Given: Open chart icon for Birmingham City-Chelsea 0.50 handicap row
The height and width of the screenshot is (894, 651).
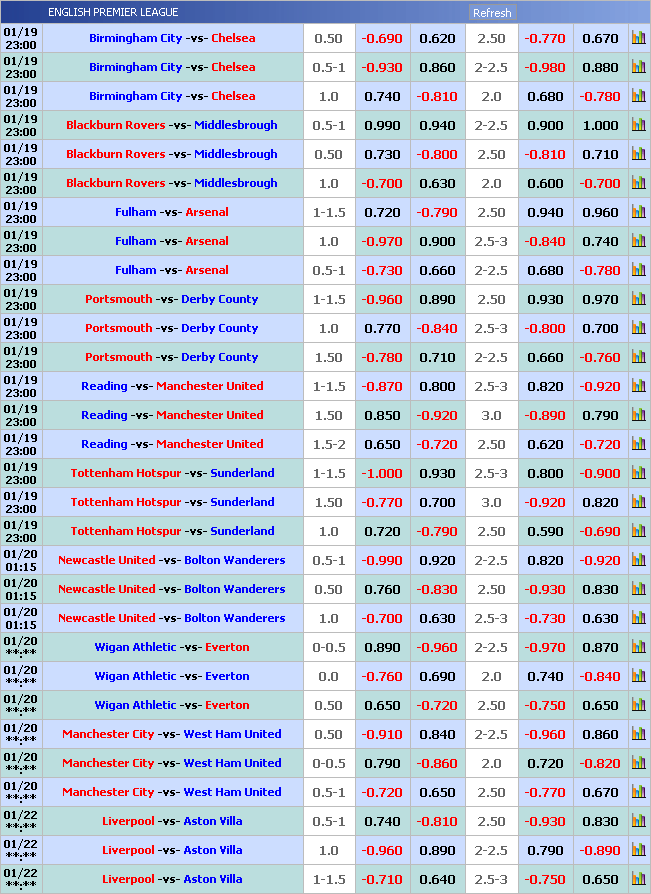Looking at the screenshot, I should pyautogui.click(x=638, y=39).
